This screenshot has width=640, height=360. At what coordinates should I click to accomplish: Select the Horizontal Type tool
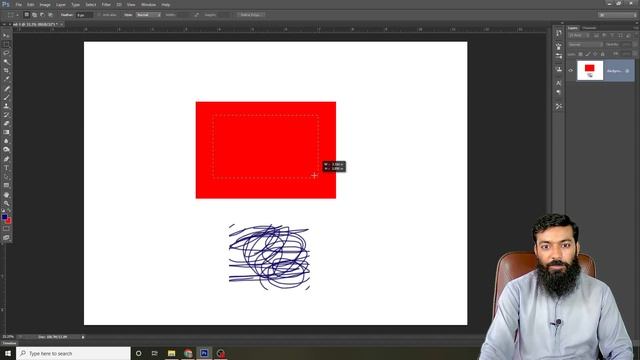pos(6,168)
